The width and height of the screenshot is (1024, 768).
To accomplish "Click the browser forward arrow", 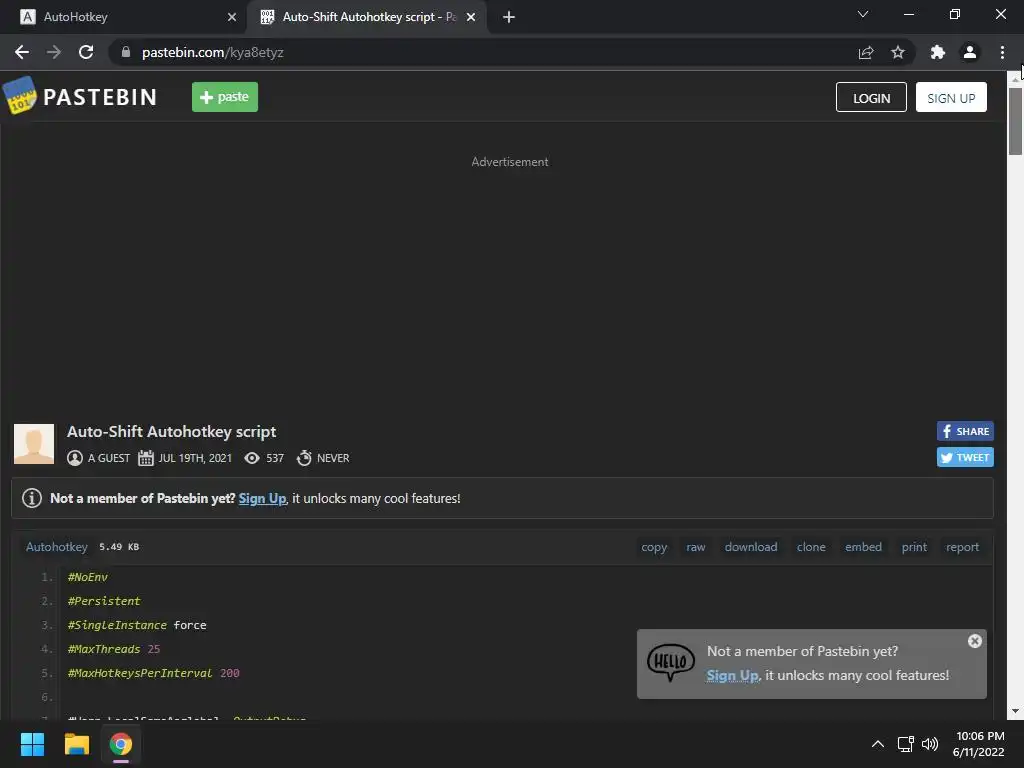I will point(54,52).
